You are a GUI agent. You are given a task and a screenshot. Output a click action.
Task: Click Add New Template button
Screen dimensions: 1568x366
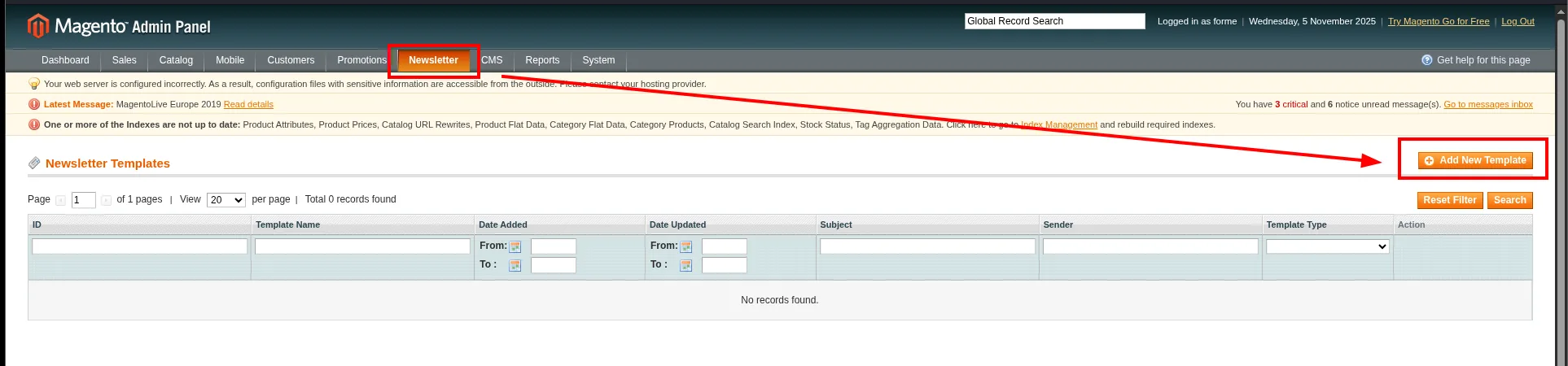click(1475, 161)
